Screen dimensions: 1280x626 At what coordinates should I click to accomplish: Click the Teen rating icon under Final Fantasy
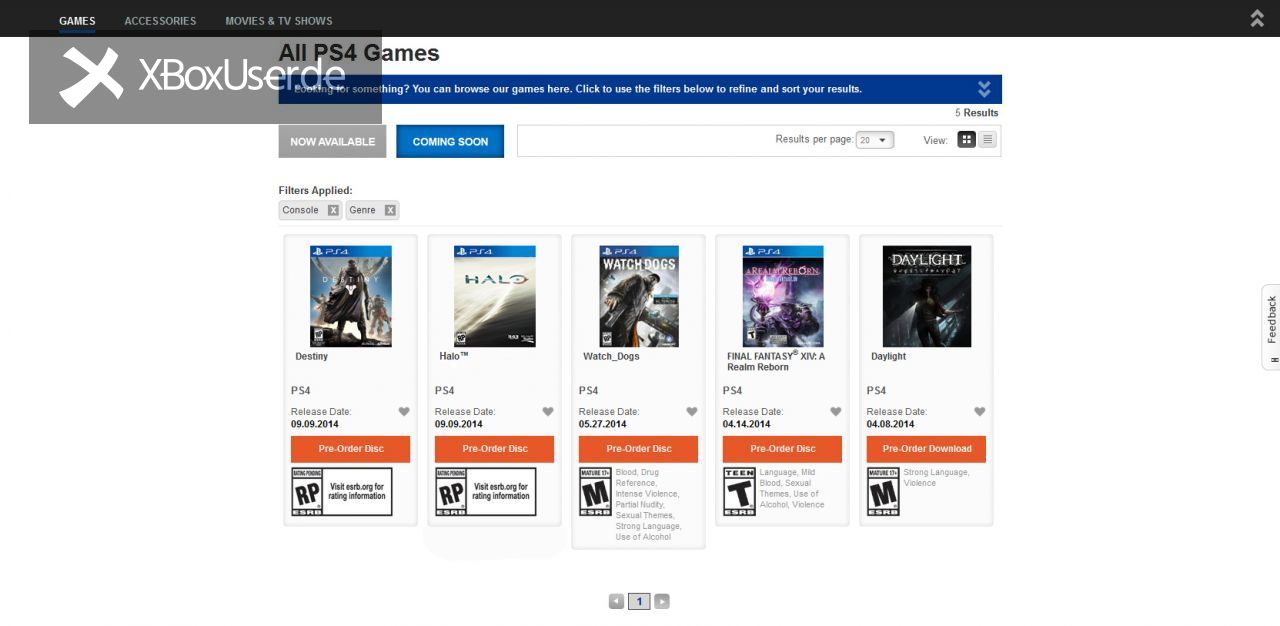739,492
